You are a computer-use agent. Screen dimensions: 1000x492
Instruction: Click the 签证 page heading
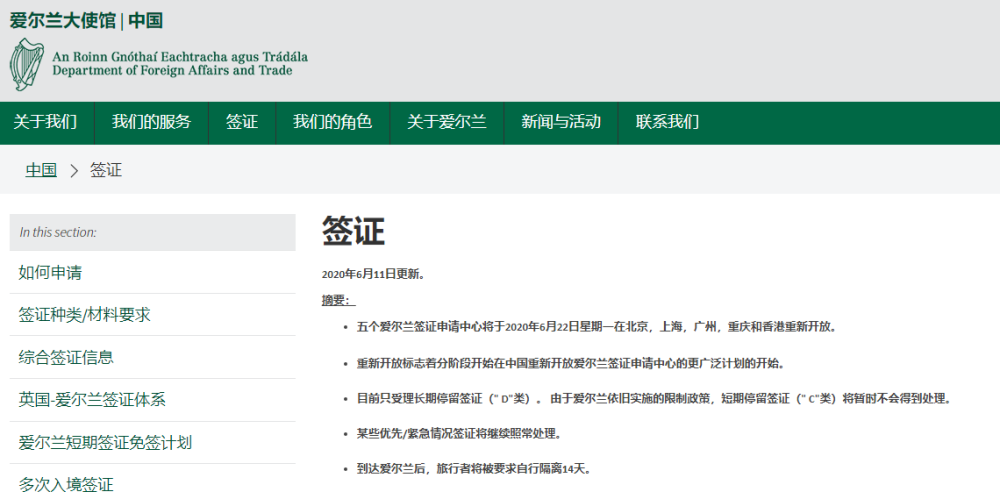353,232
